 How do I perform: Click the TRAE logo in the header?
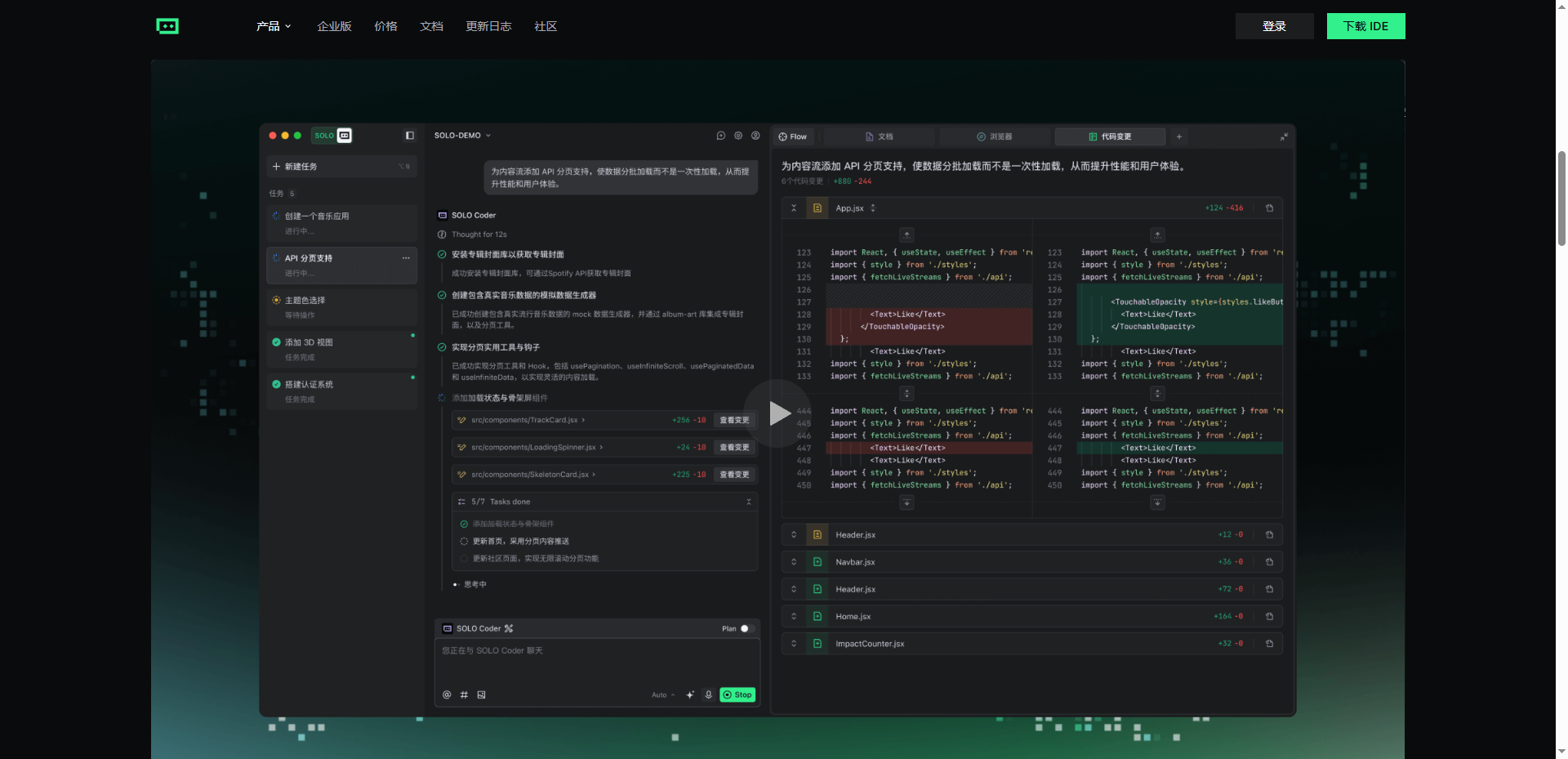pyautogui.click(x=167, y=26)
